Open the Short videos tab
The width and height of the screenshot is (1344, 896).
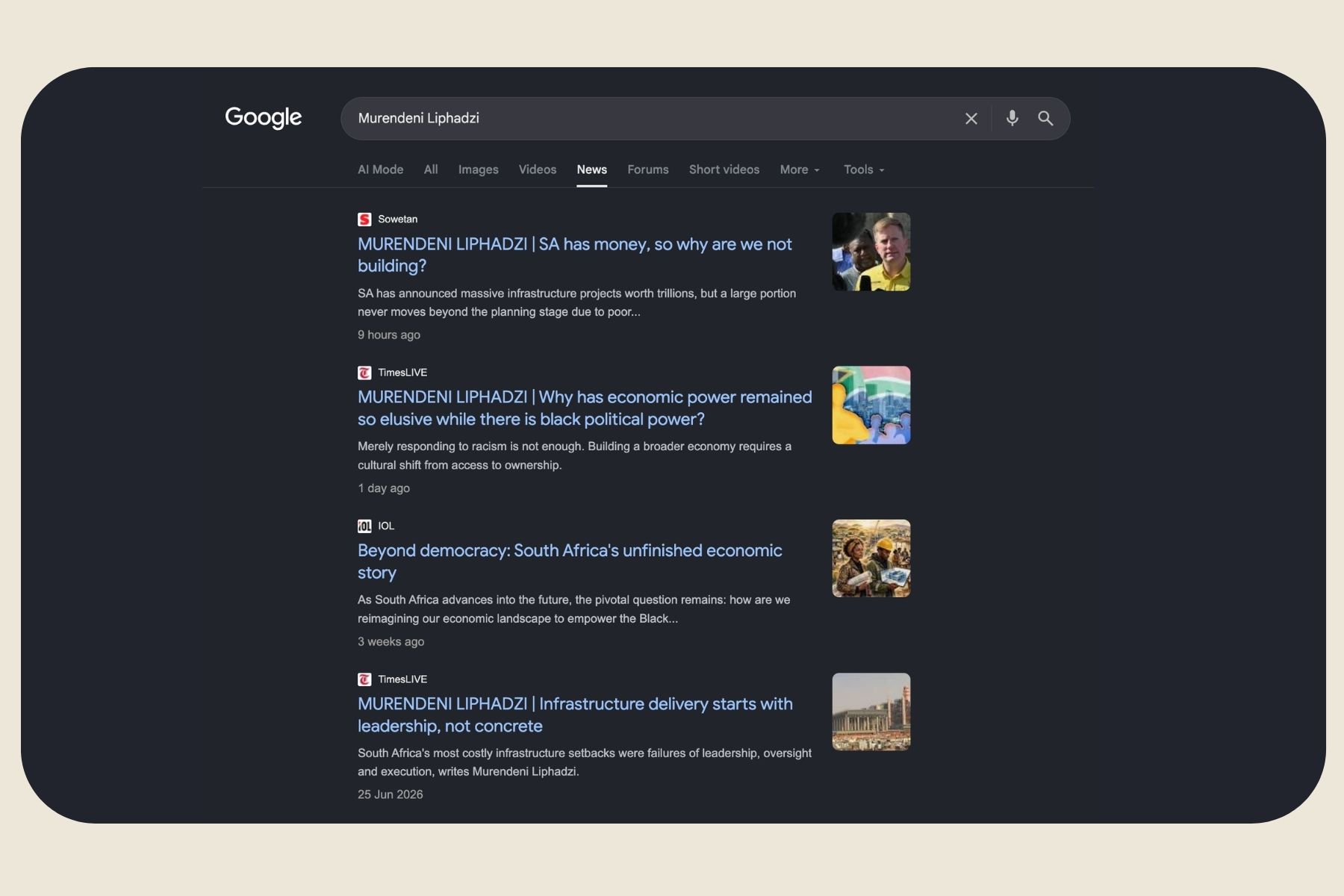click(724, 169)
